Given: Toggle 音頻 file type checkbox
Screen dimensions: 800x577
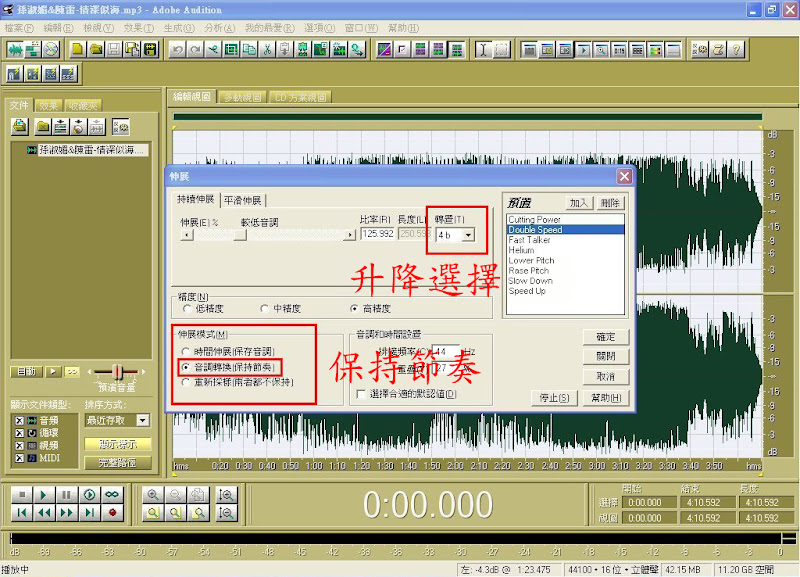Looking at the screenshot, I should pyautogui.click(x=19, y=420).
